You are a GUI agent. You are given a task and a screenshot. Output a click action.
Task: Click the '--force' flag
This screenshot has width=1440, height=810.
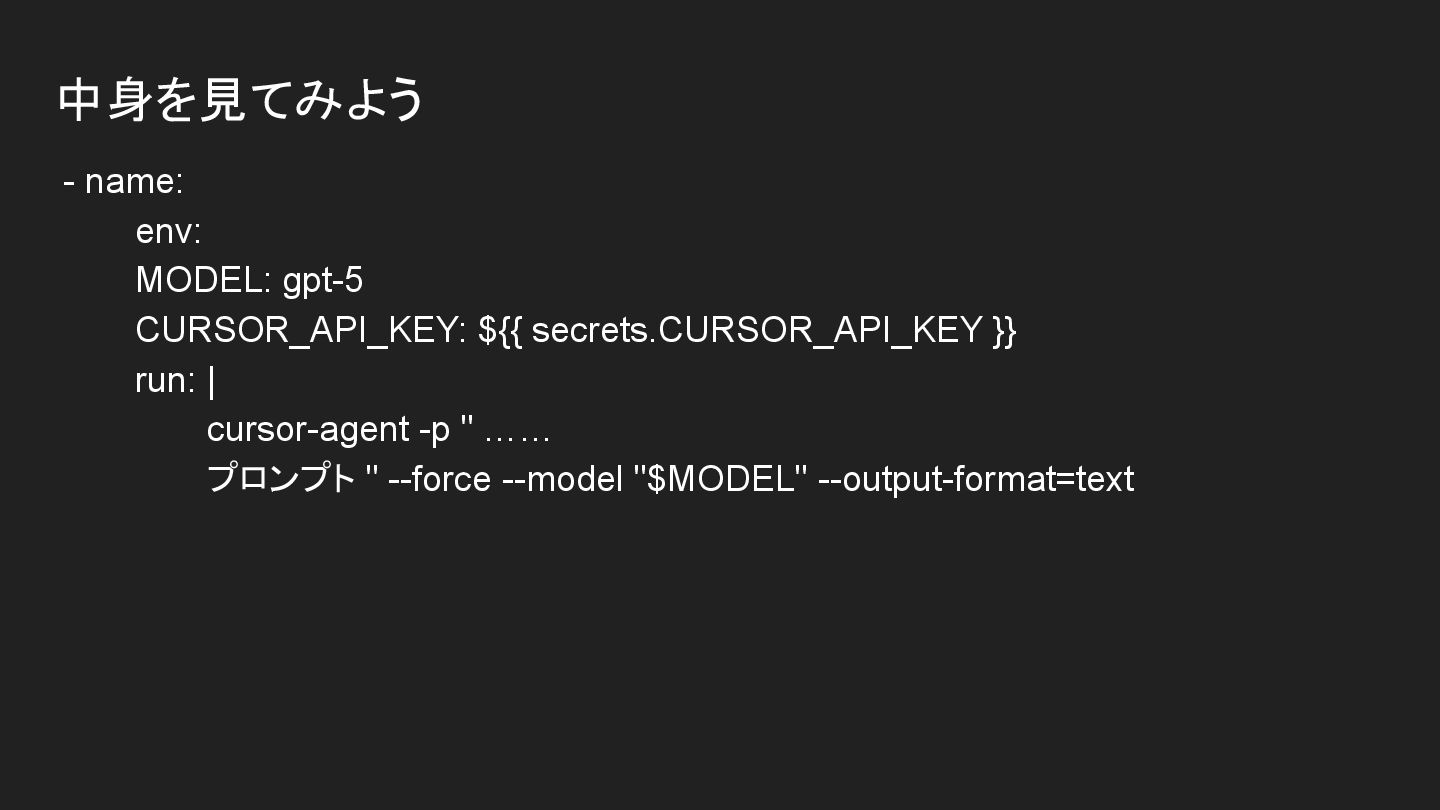pyautogui.click(x=439, y=479)
